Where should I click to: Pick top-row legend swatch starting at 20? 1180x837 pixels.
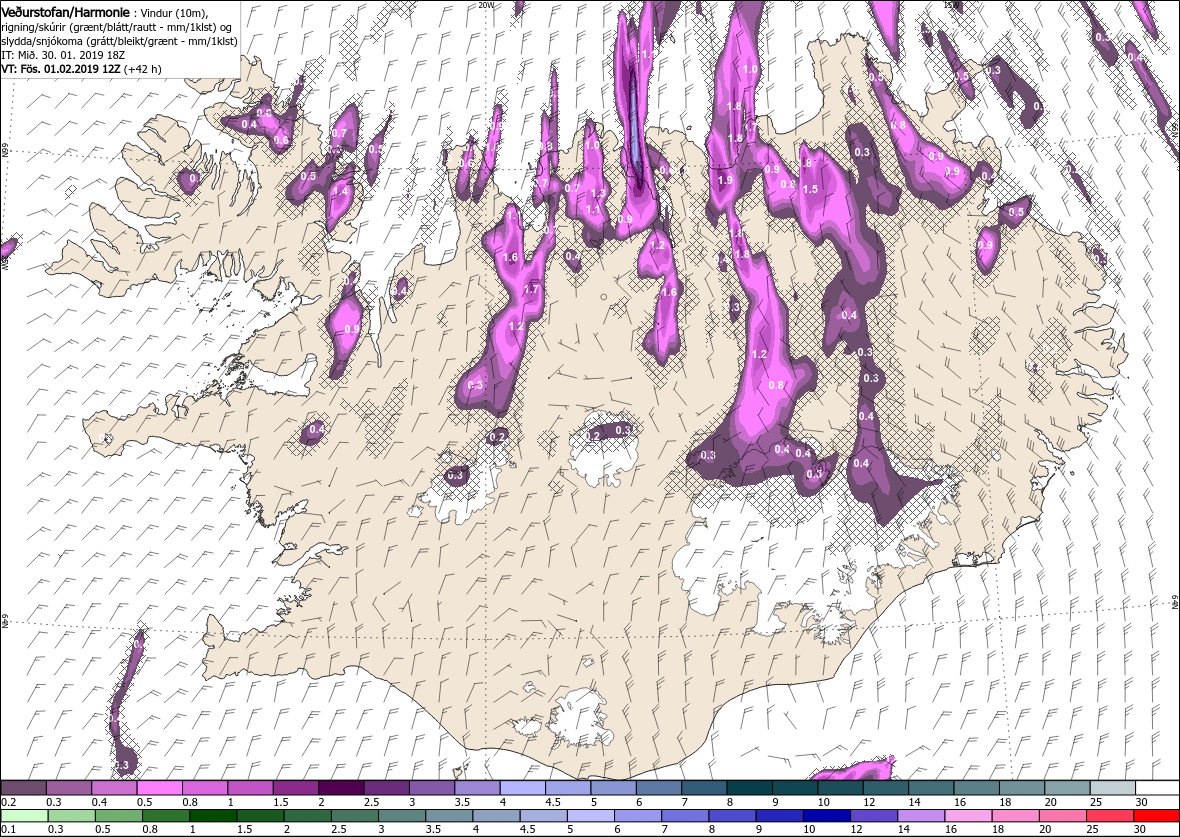(1066, 787)
